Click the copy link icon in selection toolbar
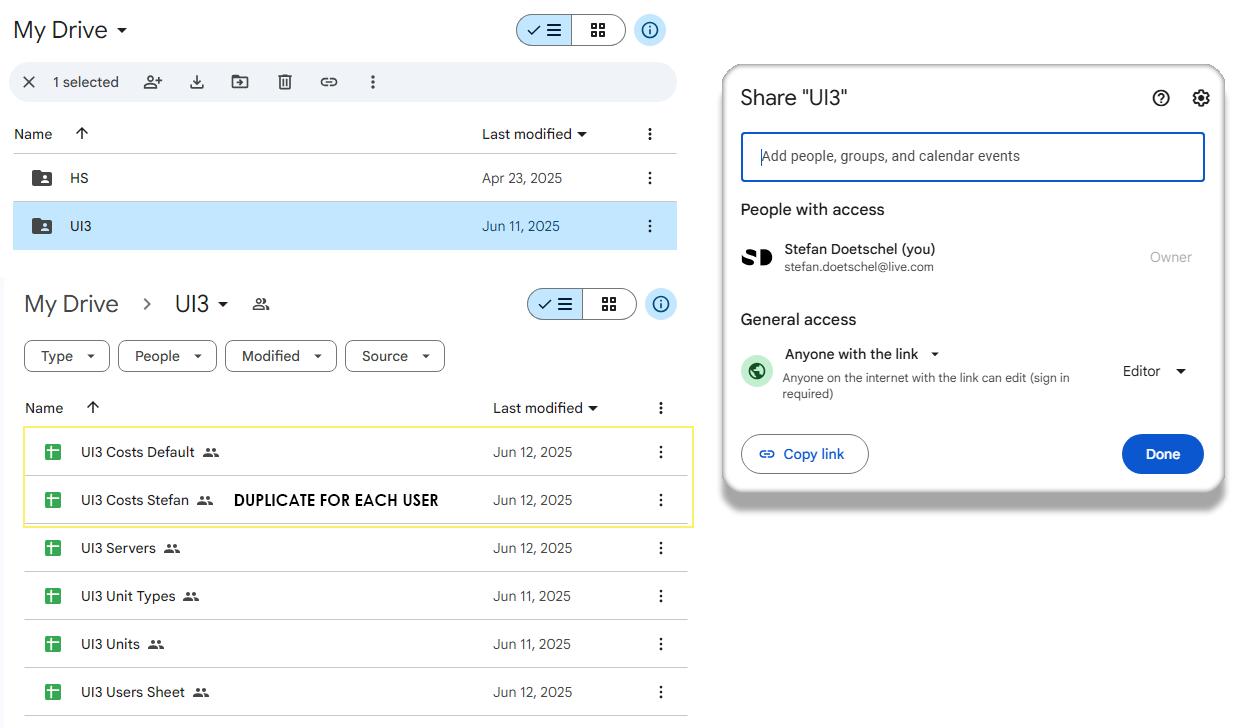Screen dimensions: 1235x728 [x=329, y=82]
